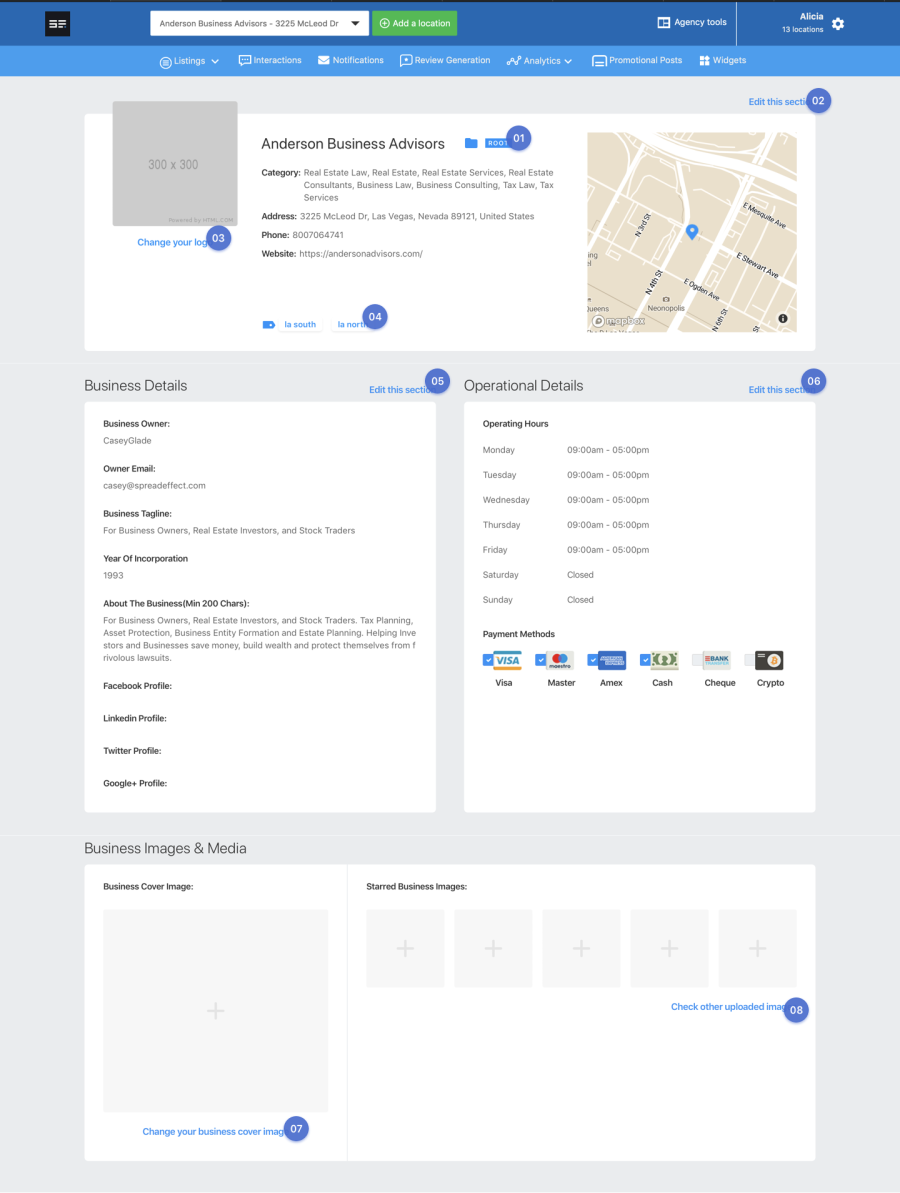Click Change your logo link

[x=173, y=242]
